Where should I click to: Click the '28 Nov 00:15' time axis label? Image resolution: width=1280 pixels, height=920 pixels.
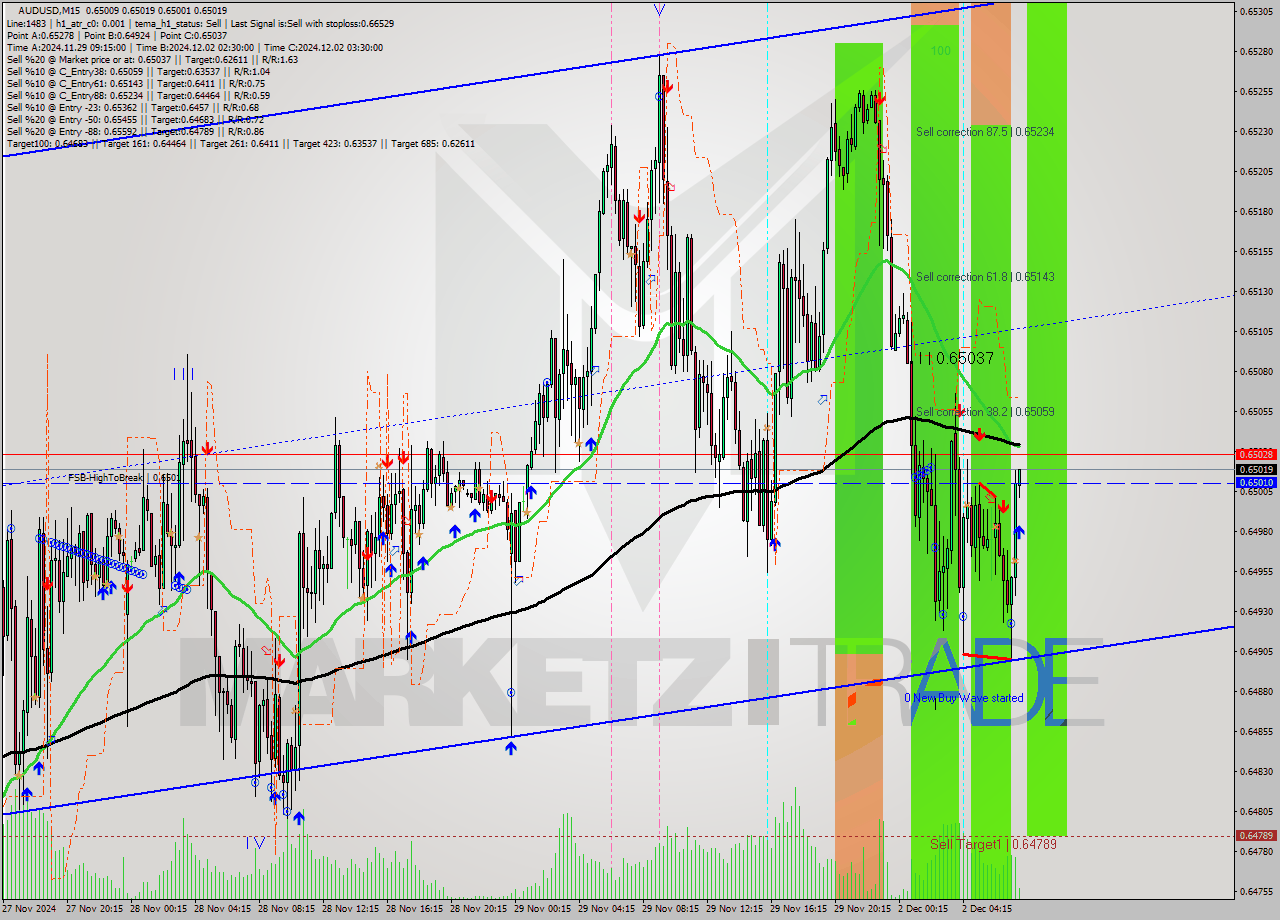pos(159,909)
